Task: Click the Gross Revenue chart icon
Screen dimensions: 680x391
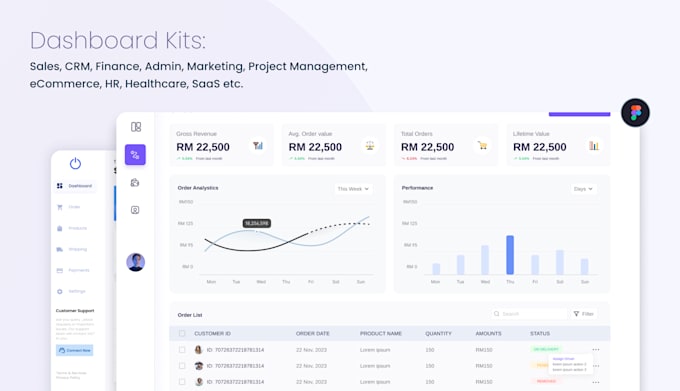Action: click(x=258, y=146)
